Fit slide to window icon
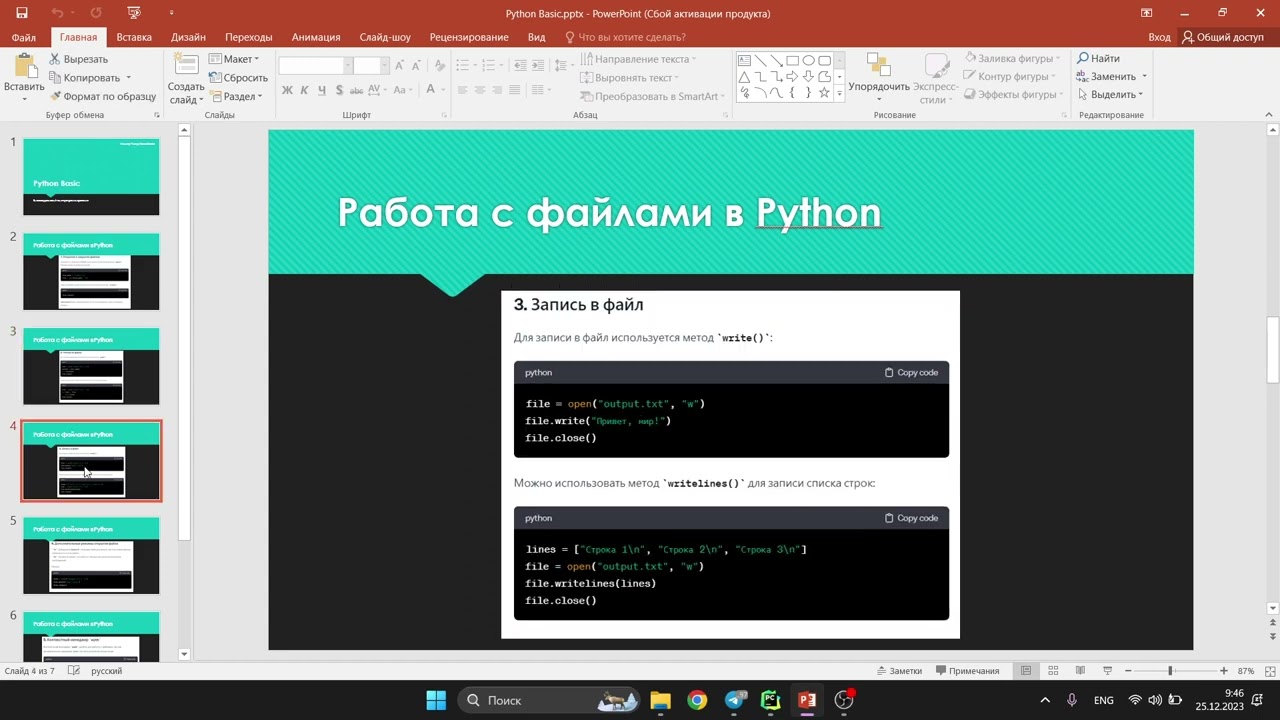The width and height of the screenshot is (1280, 720). point(1270,671)
